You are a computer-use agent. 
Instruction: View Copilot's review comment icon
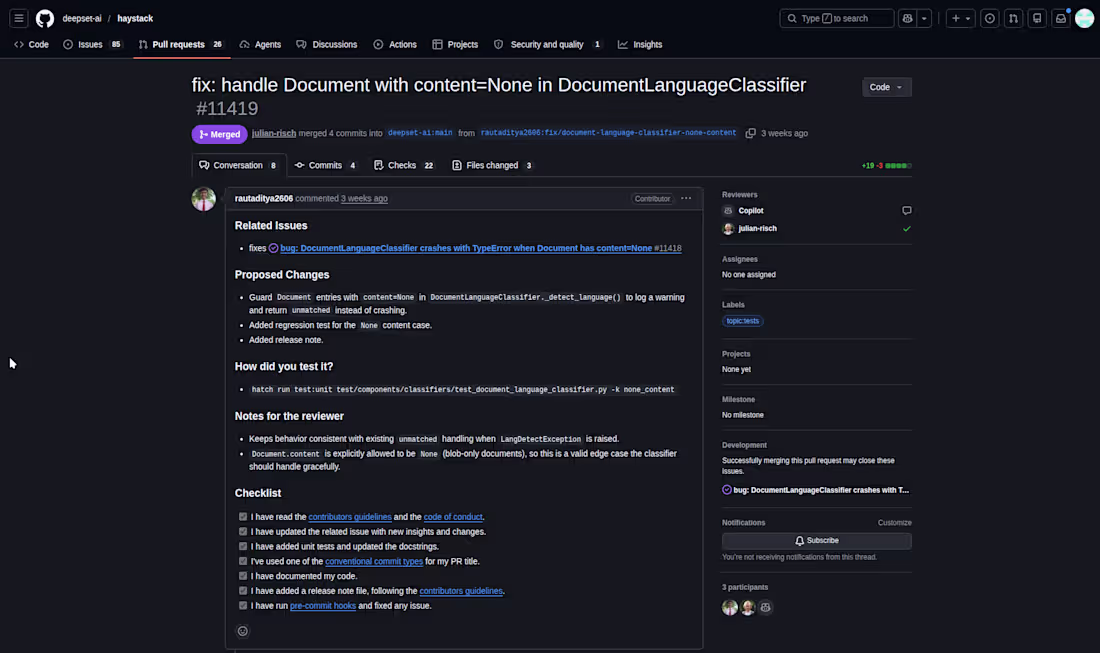(x=906, y=210)
